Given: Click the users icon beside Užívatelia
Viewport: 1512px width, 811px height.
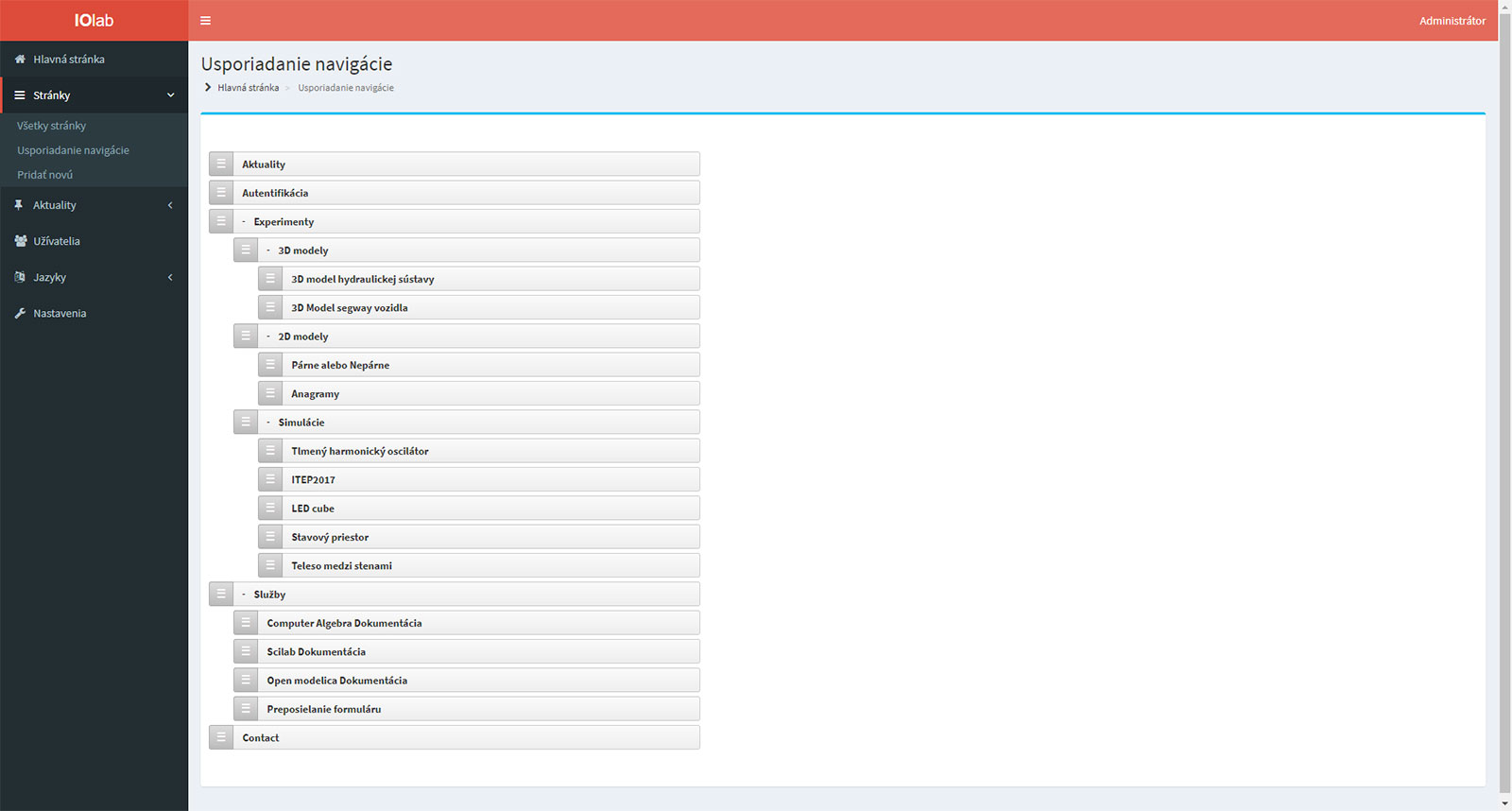Looking at the screenshot, I should point(20,241).
